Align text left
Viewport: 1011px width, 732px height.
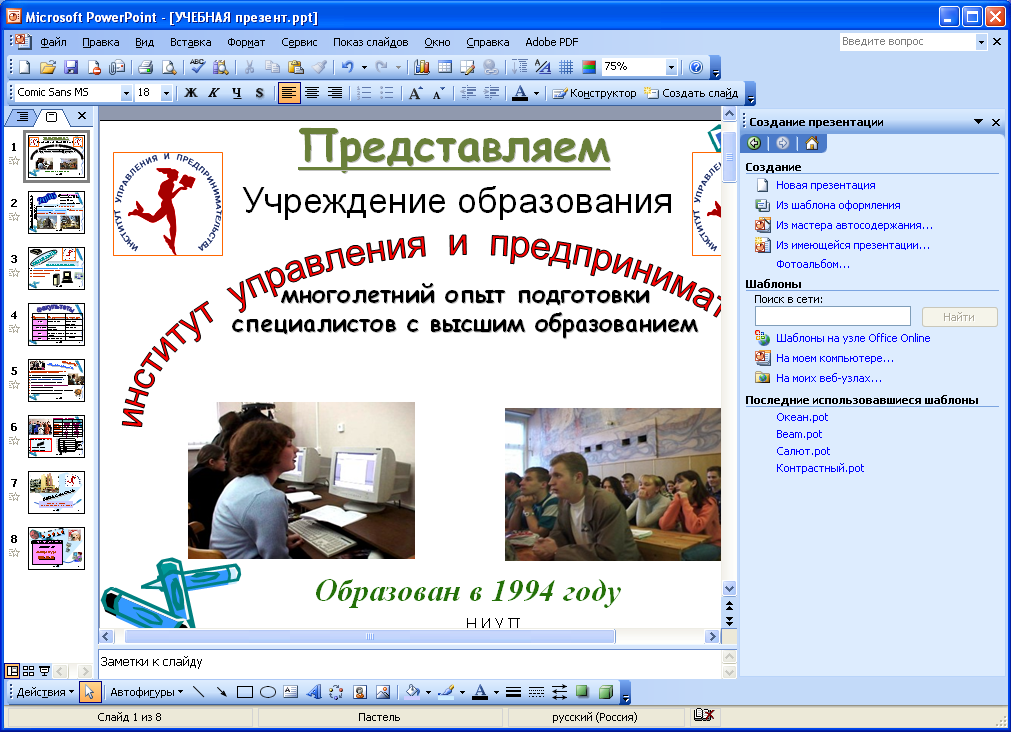coord(288,93)
